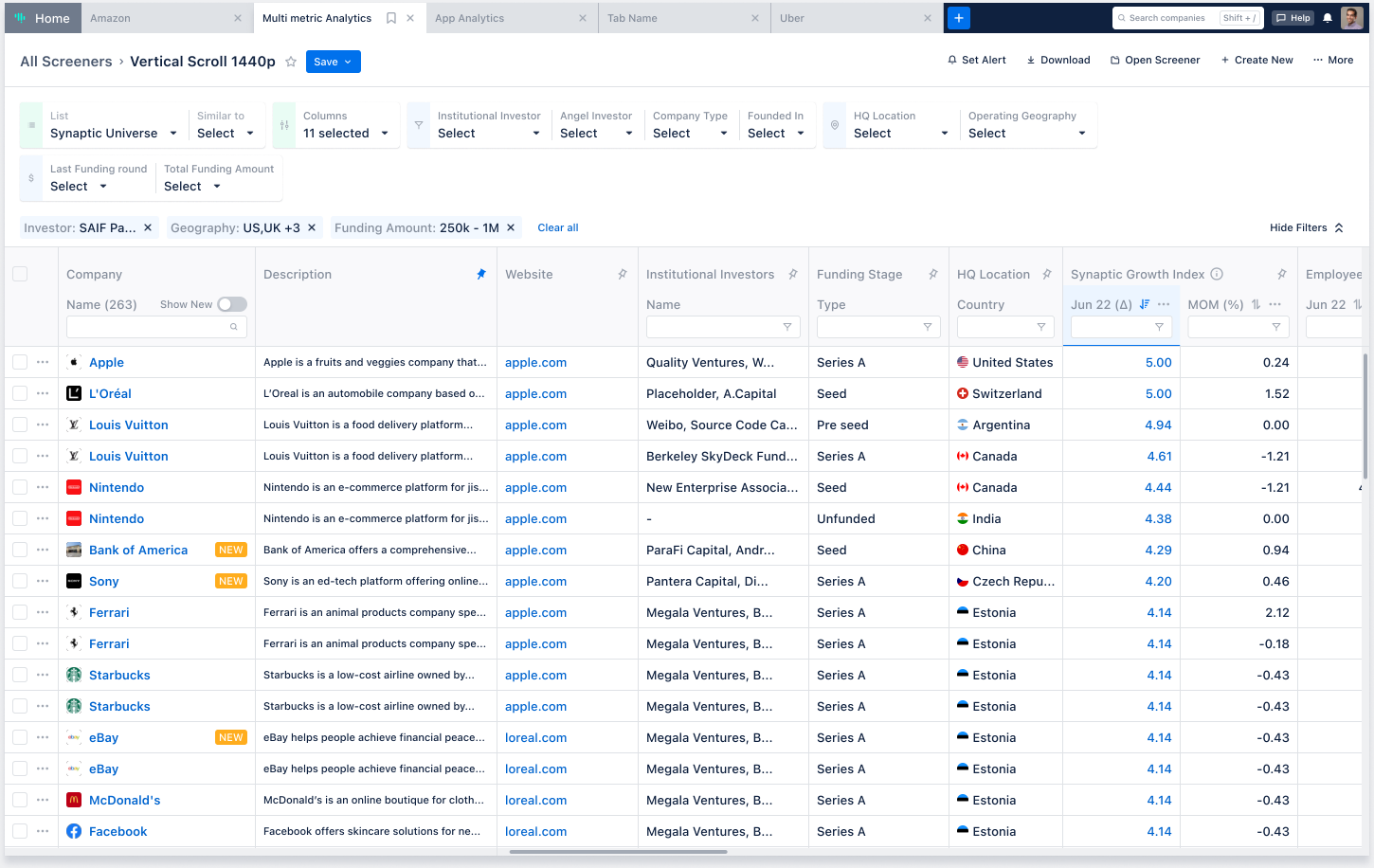
Task: Show Synaptic Growth Index info icon
Action: 1217,274
